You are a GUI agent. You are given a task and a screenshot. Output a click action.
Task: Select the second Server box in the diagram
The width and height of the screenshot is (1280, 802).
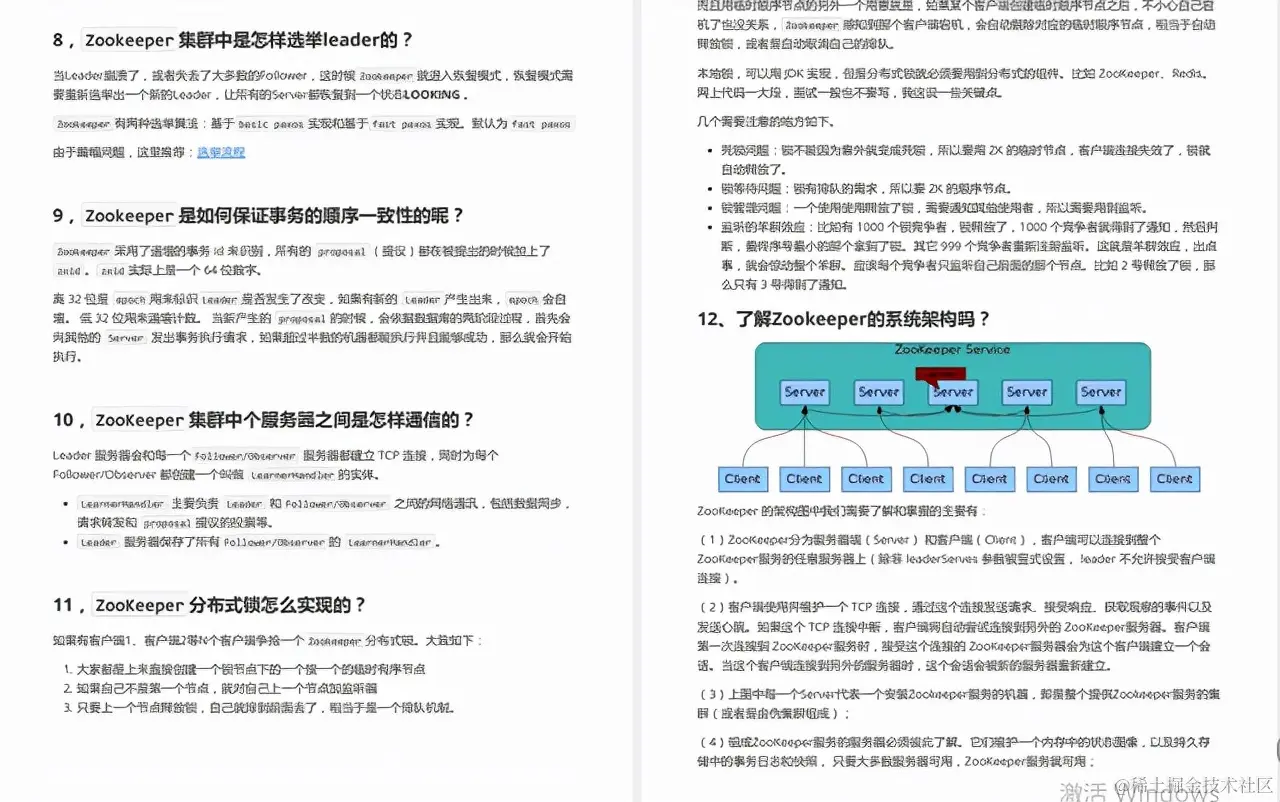(877, 392)
